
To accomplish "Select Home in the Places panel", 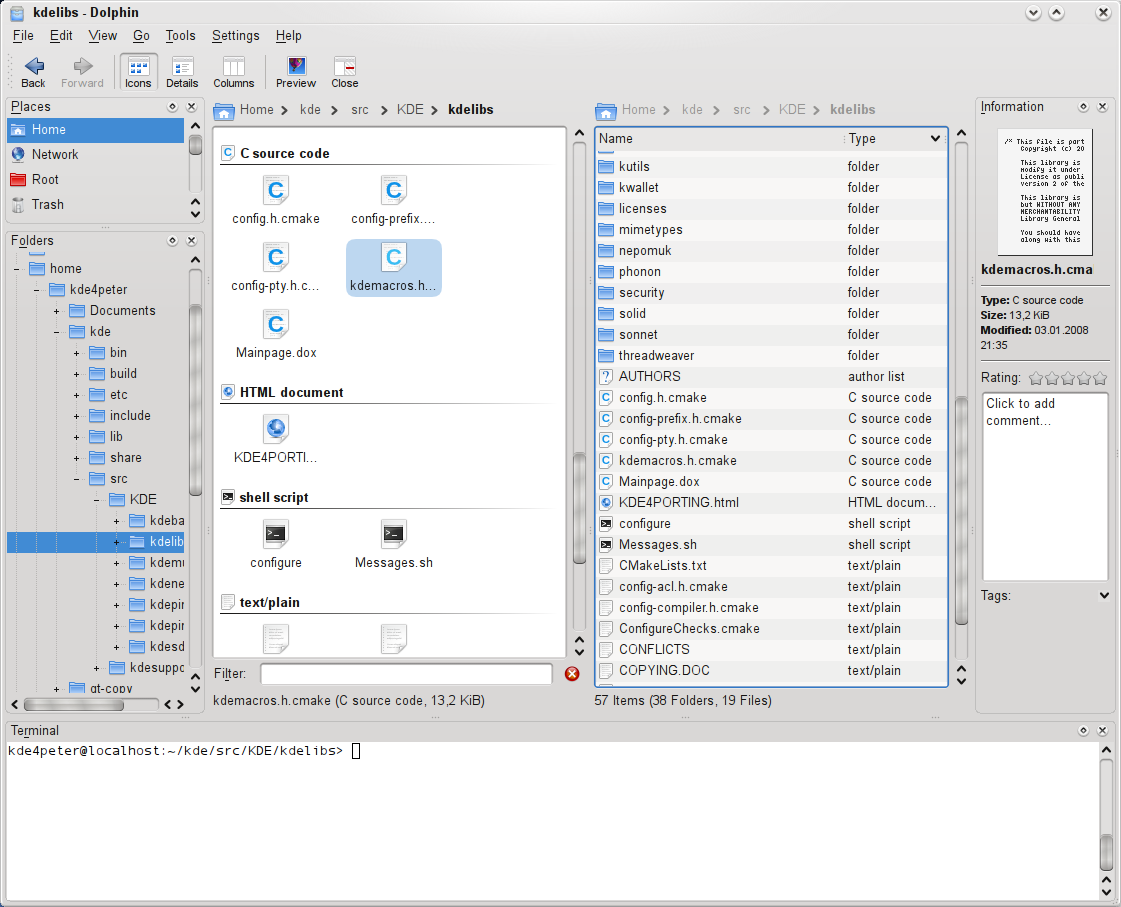I will point(96,130).
